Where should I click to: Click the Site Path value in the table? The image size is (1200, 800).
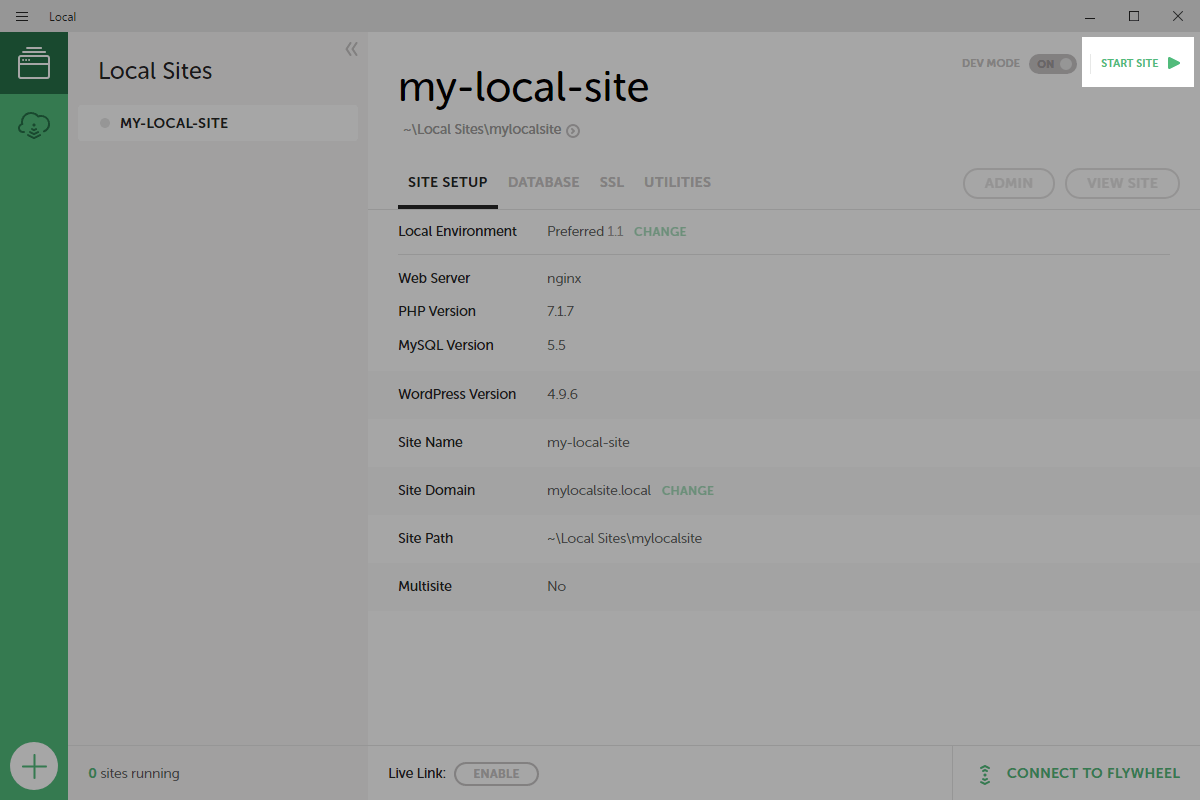tap(624, 538)
